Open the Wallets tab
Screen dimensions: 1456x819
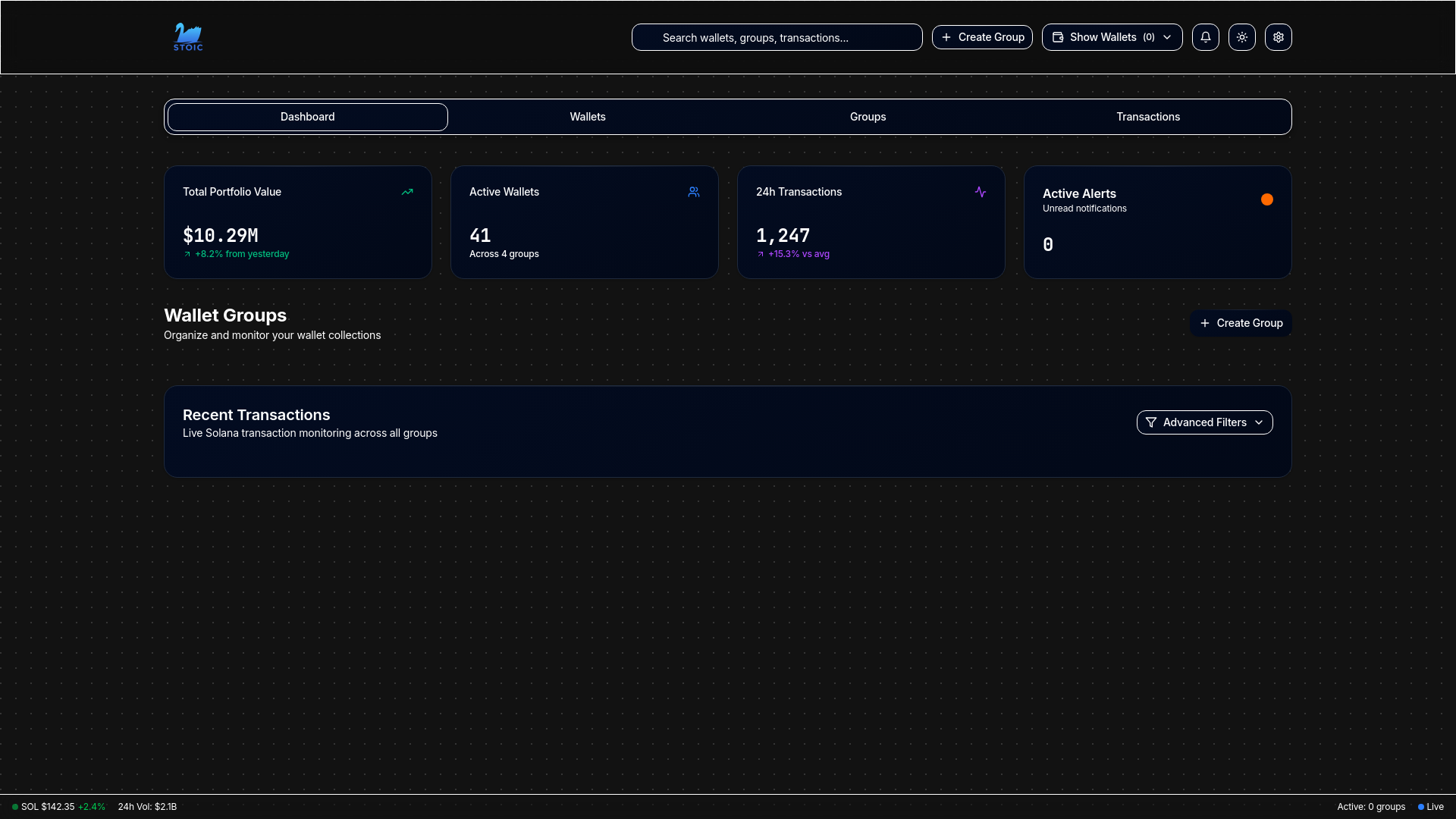588,117
